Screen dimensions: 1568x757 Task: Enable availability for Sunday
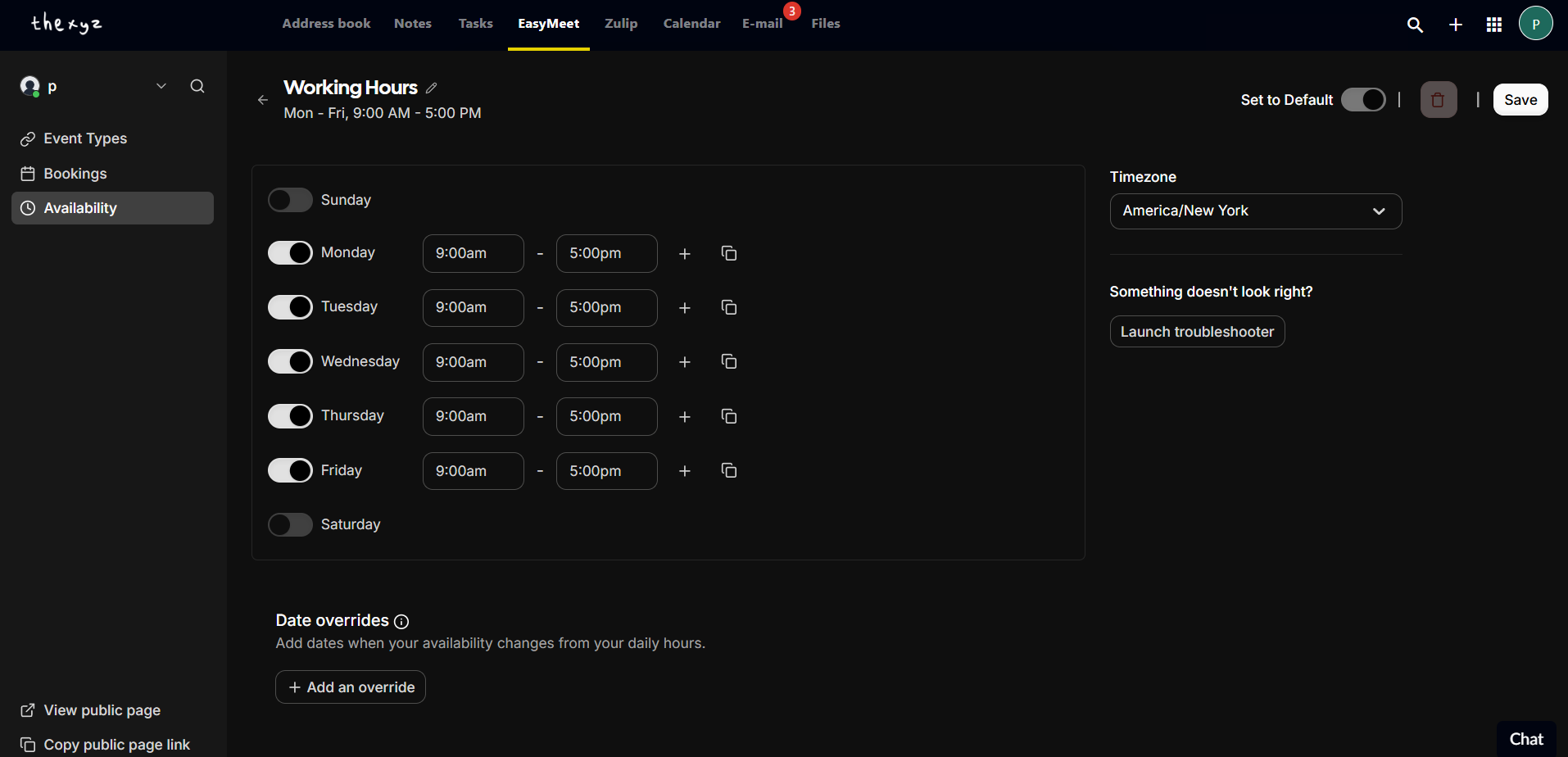click(x=290, y=200)
